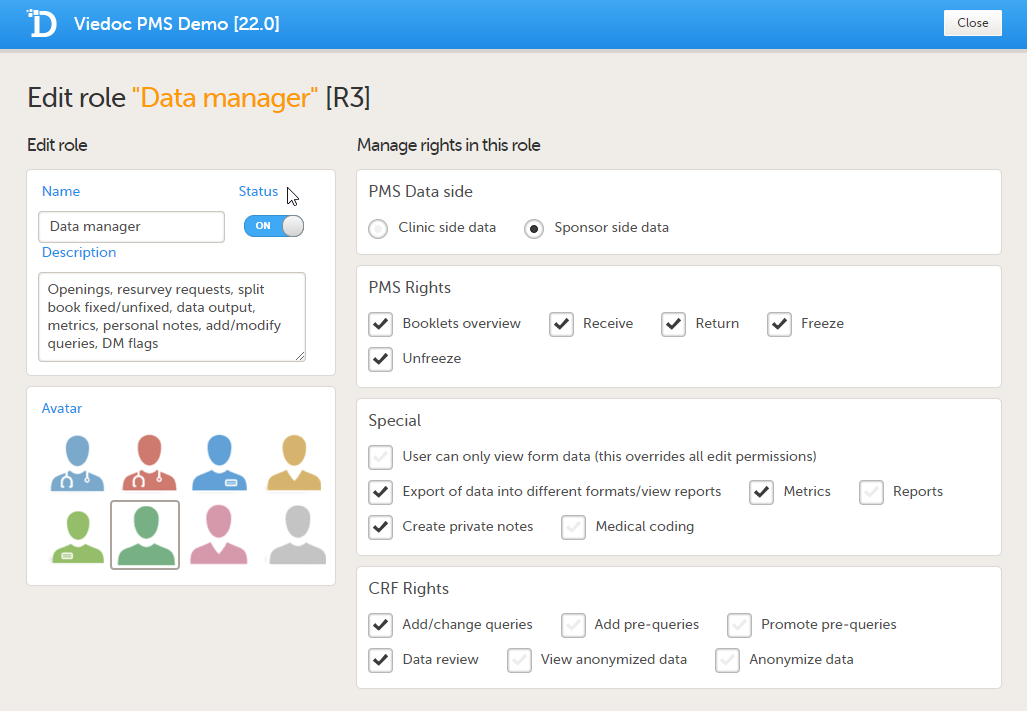Image resolution: width=1027 pixels, height=711 pixels.
Task: Select the yellow person avatar
Action: (292, 463)
